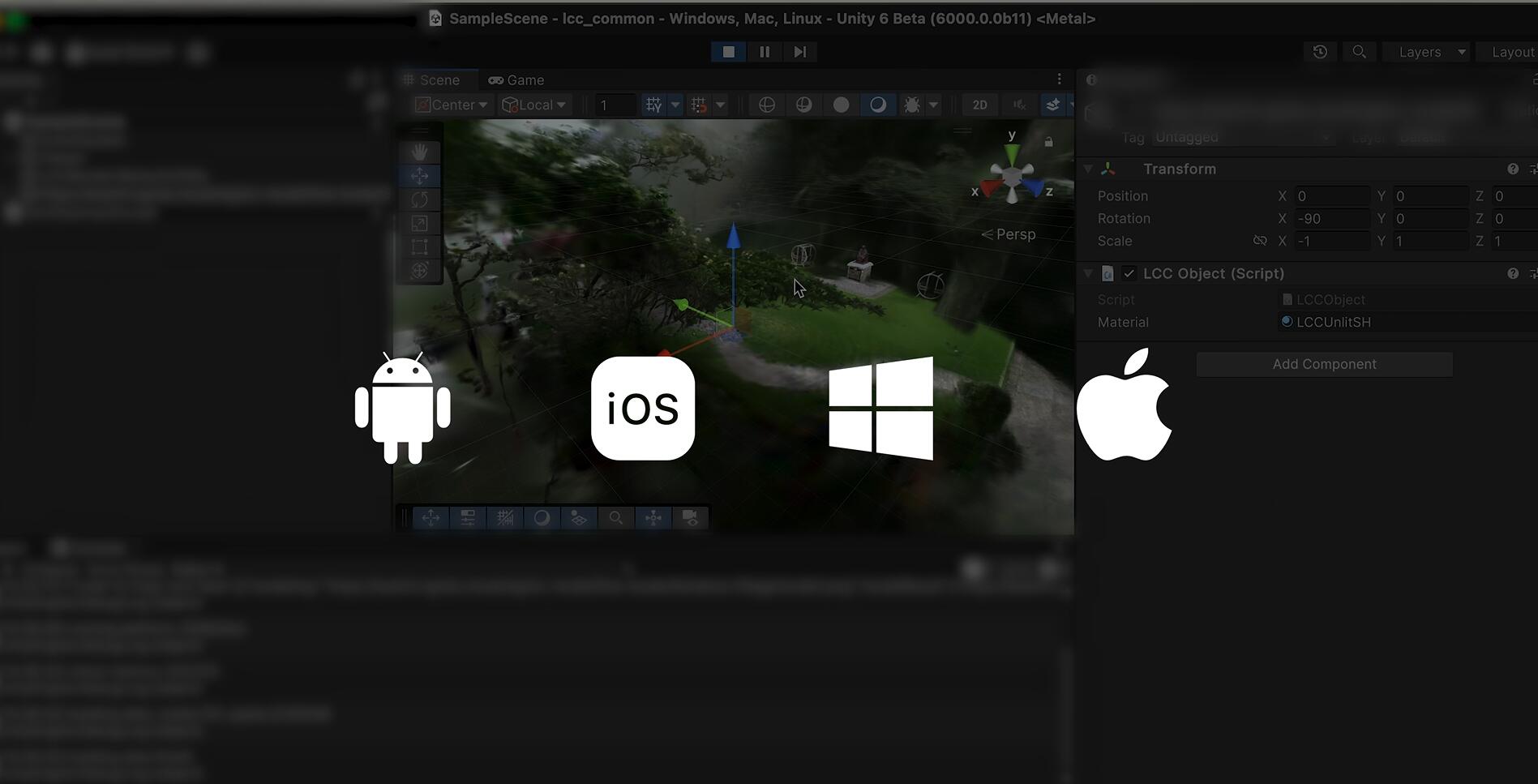Select the Move tool

pos(419,175)
